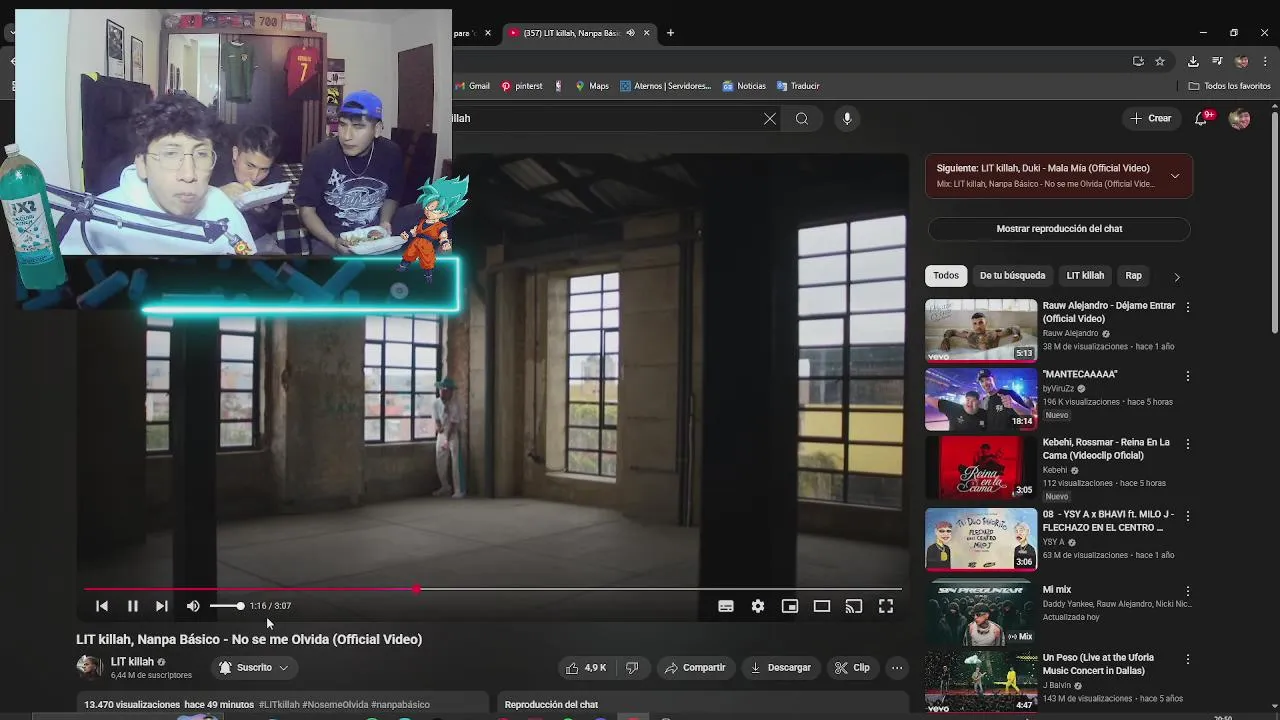Open the LIT killah channel name link

point(132,662)
